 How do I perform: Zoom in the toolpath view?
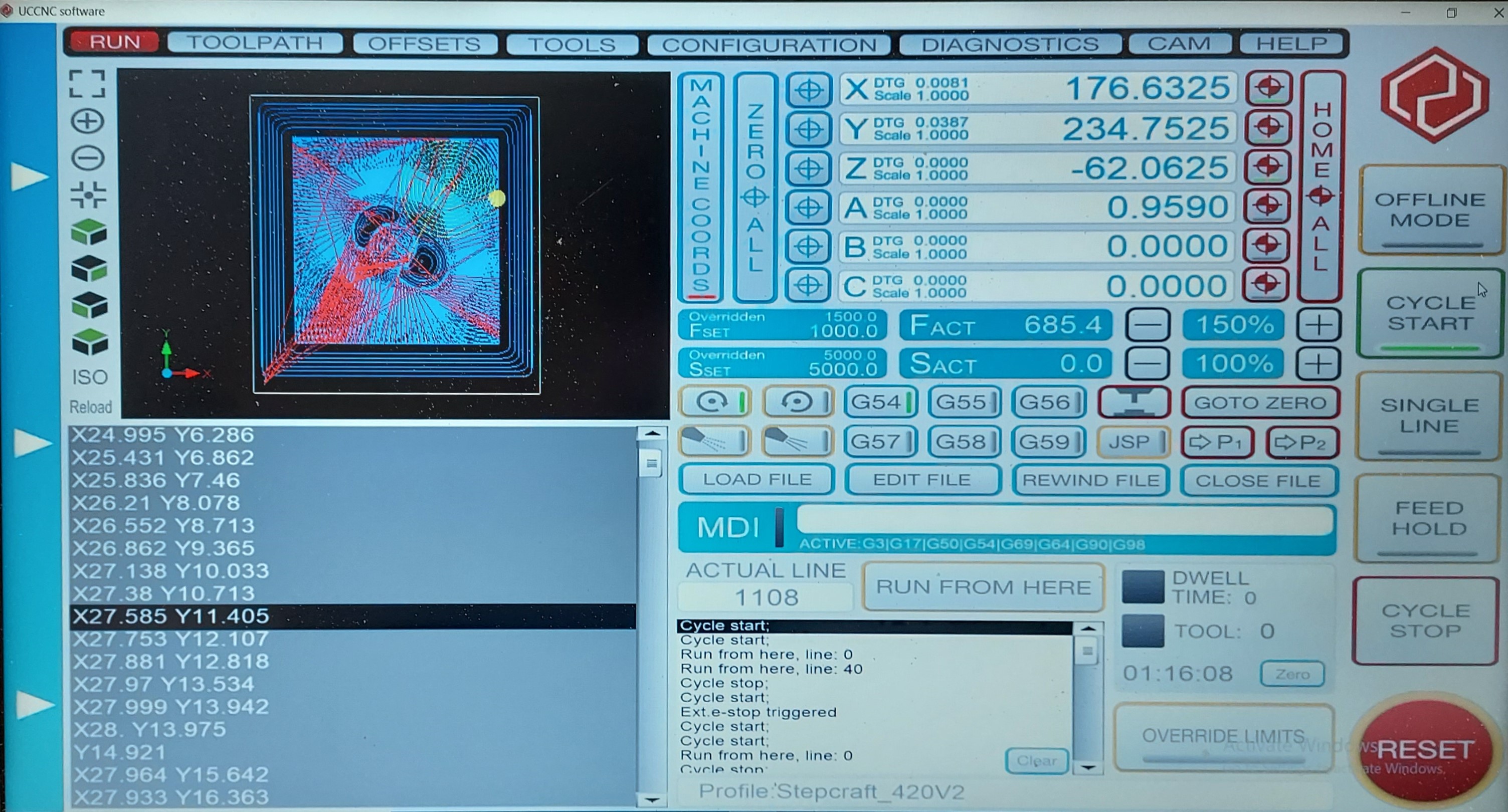[88, 122]
